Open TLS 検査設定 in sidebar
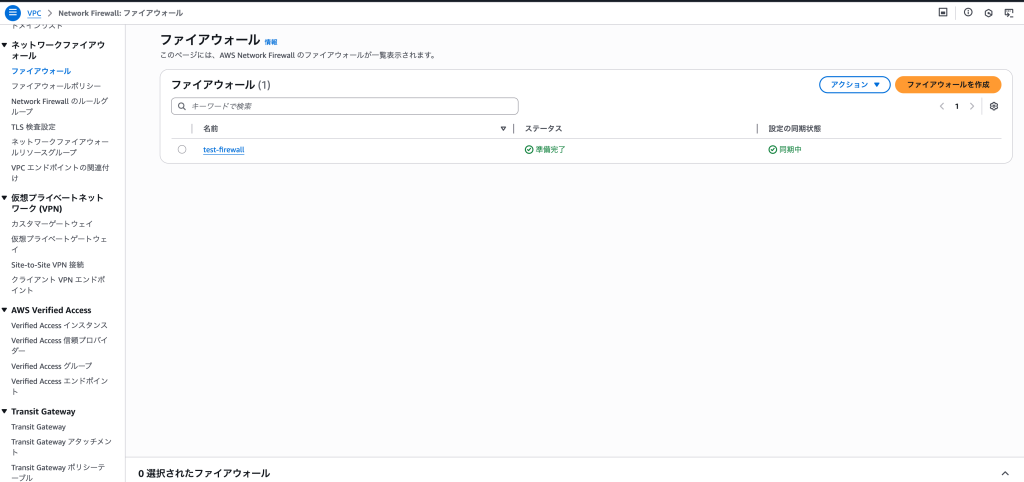 click(x=33, y=127)
